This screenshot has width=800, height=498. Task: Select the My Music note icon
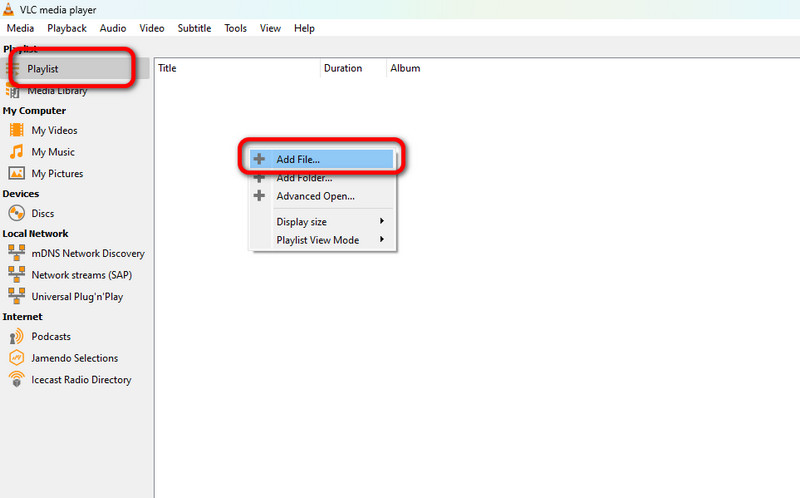[16, 152]
